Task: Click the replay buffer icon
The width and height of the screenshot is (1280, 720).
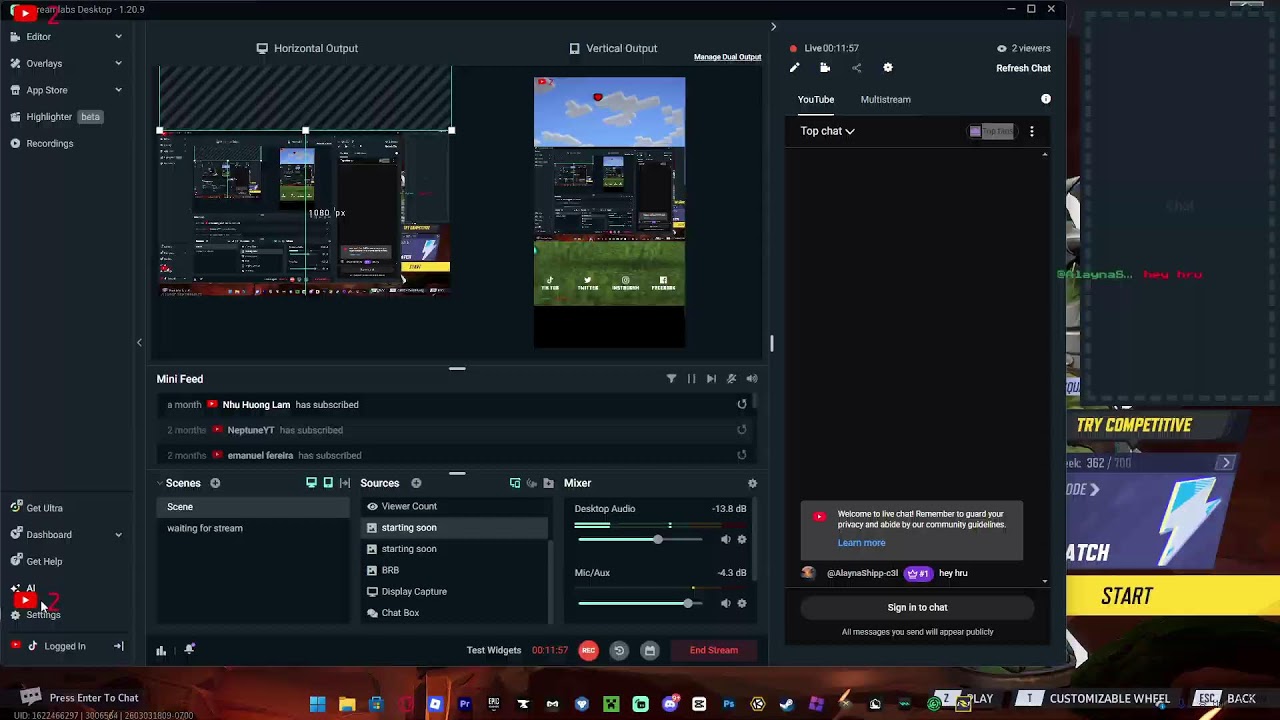Action: (x=619, y=650)
